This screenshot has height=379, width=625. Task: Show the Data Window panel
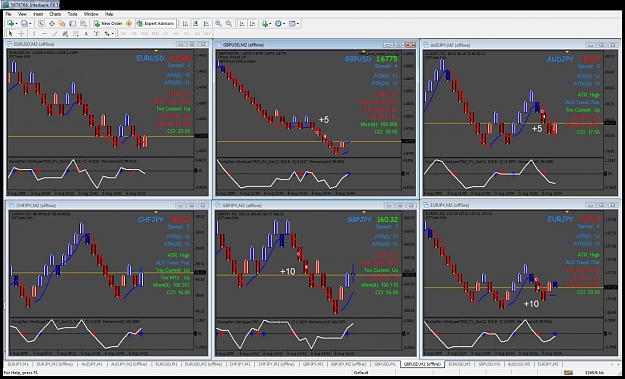pyautogui.click(x=52, y=24)
